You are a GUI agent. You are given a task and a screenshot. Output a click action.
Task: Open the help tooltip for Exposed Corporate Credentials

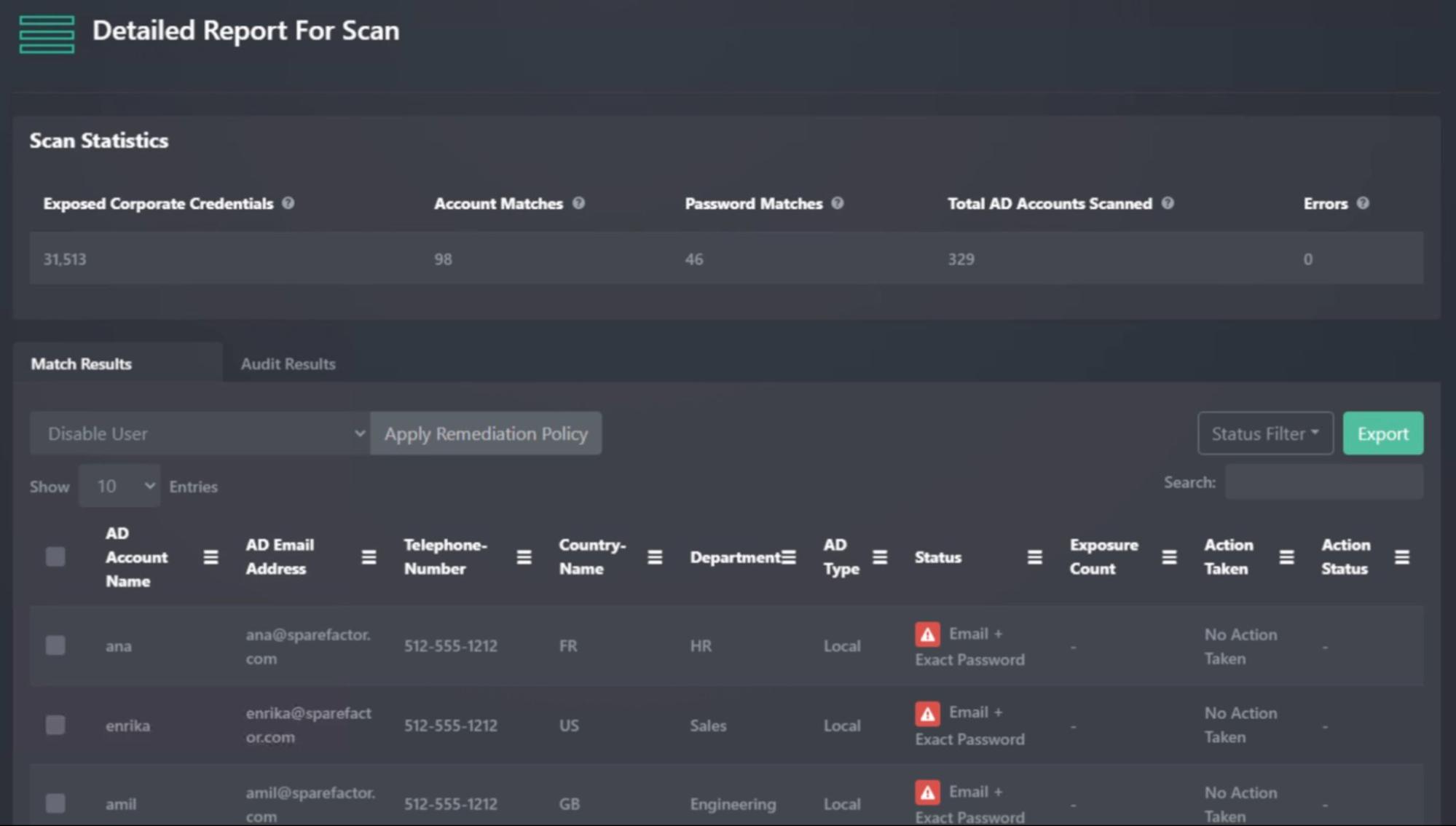point(289,204)
